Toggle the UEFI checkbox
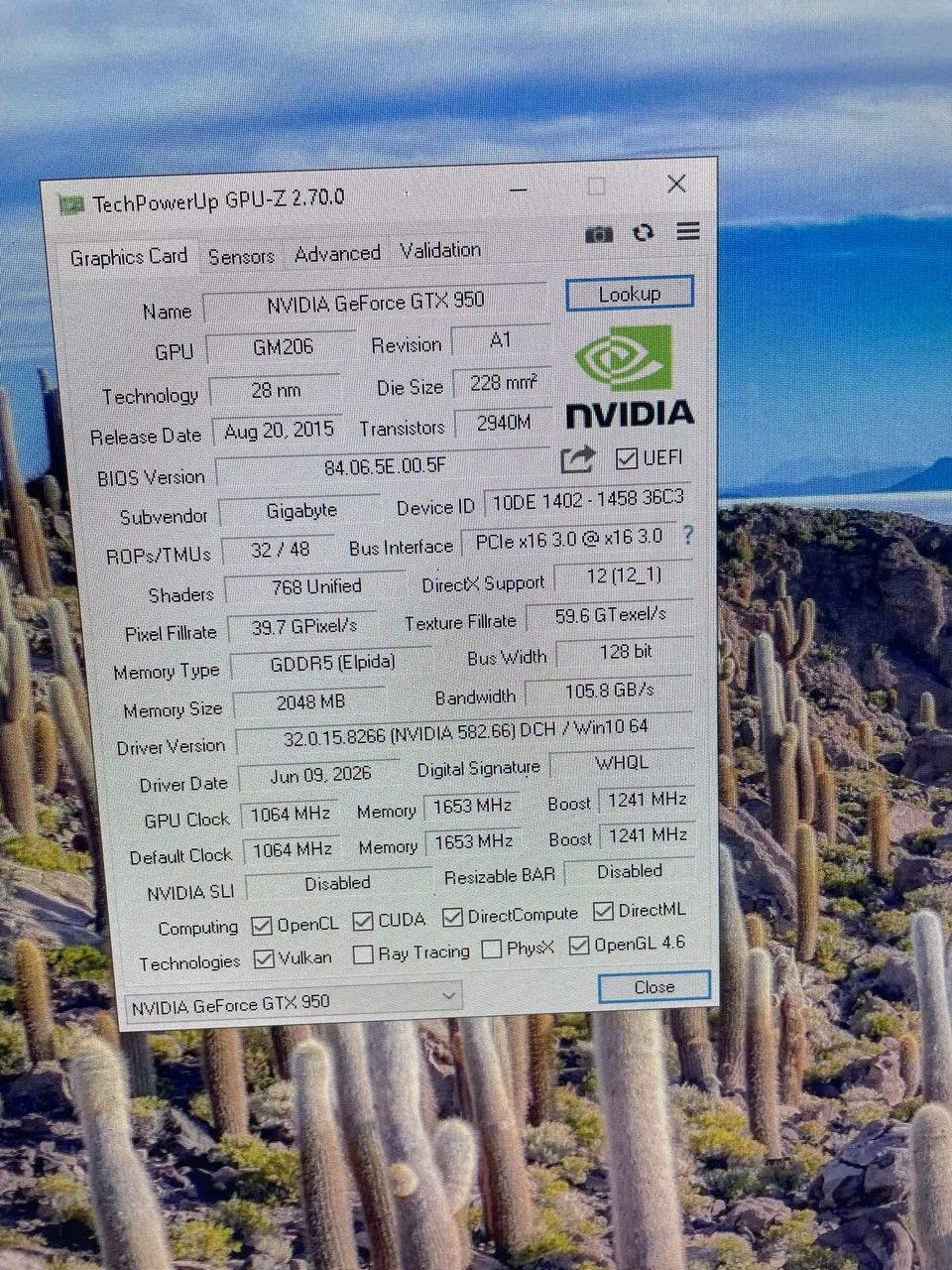This screenshot has width=952, height=1270. click(626, 458)
